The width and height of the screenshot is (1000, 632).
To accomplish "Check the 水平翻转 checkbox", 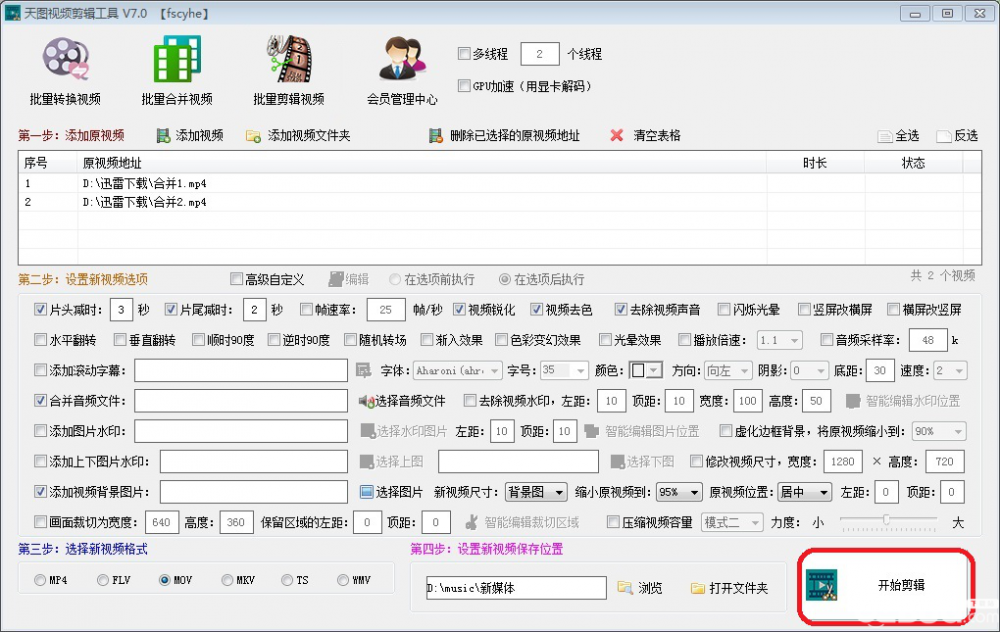I will 40,340.
